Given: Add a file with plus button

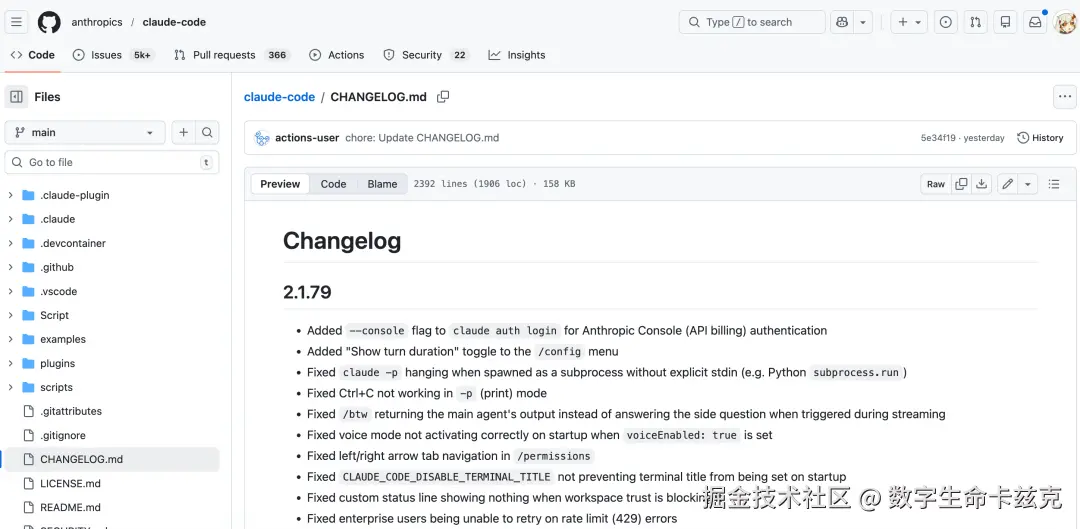Looking at the screenshot, I should 183,132.
